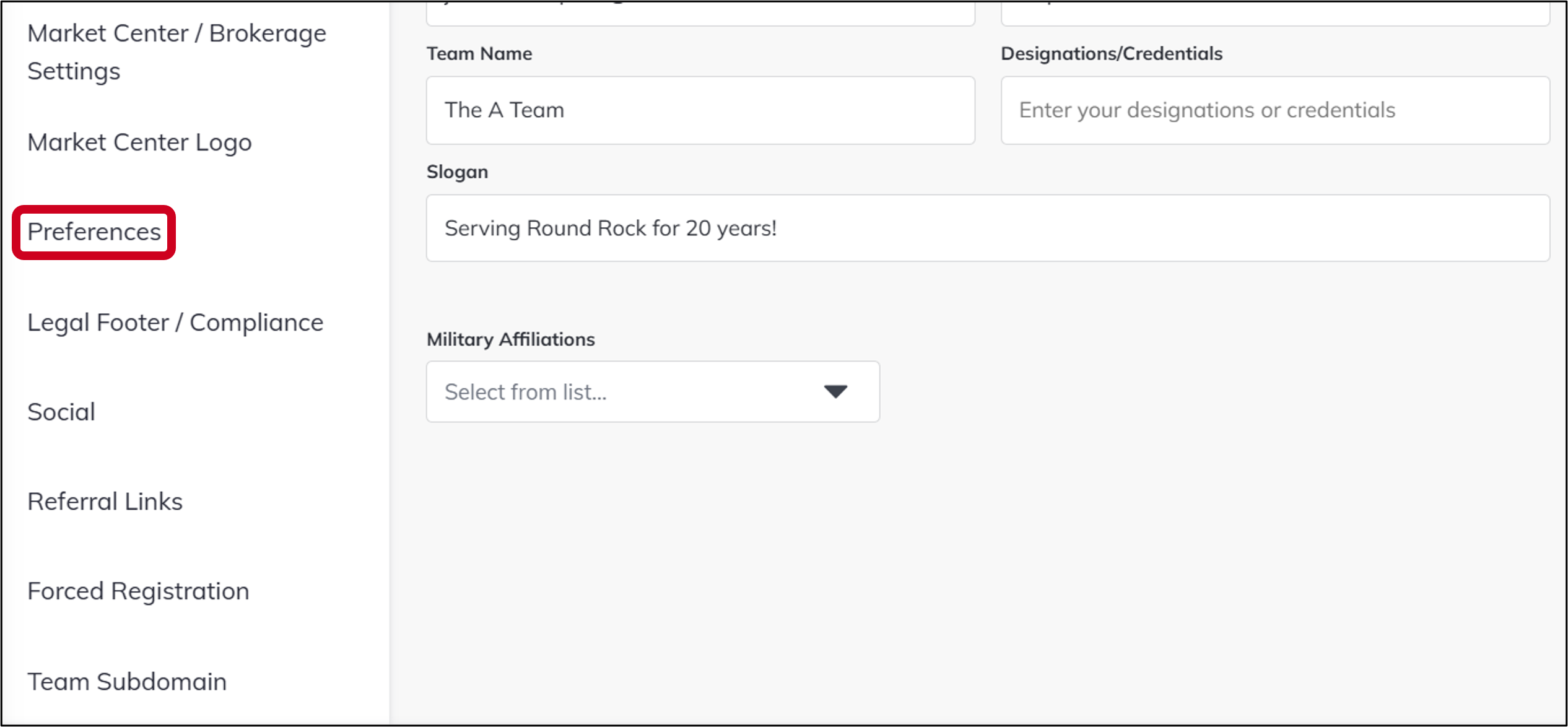1568x727 pixels.
Task: Click the Team Name label
Action: (x=479, y=54)
